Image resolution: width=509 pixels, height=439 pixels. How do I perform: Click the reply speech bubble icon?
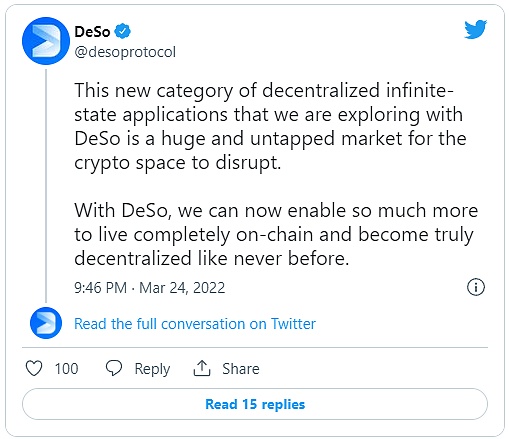point(114,368)
